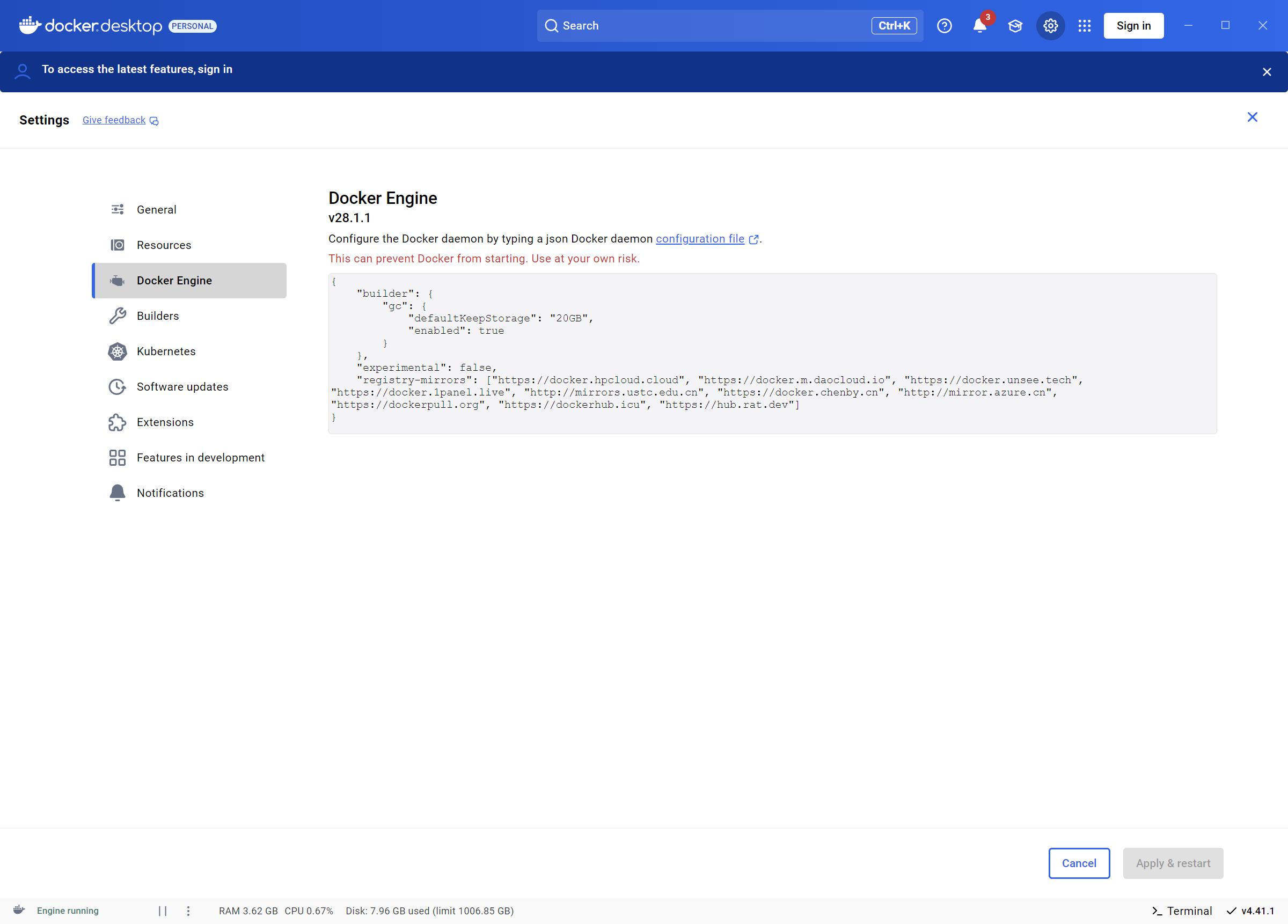Dismiss the sign in banner
The height and width of the screenshot is (924, 1288).
click(1267, 72)
